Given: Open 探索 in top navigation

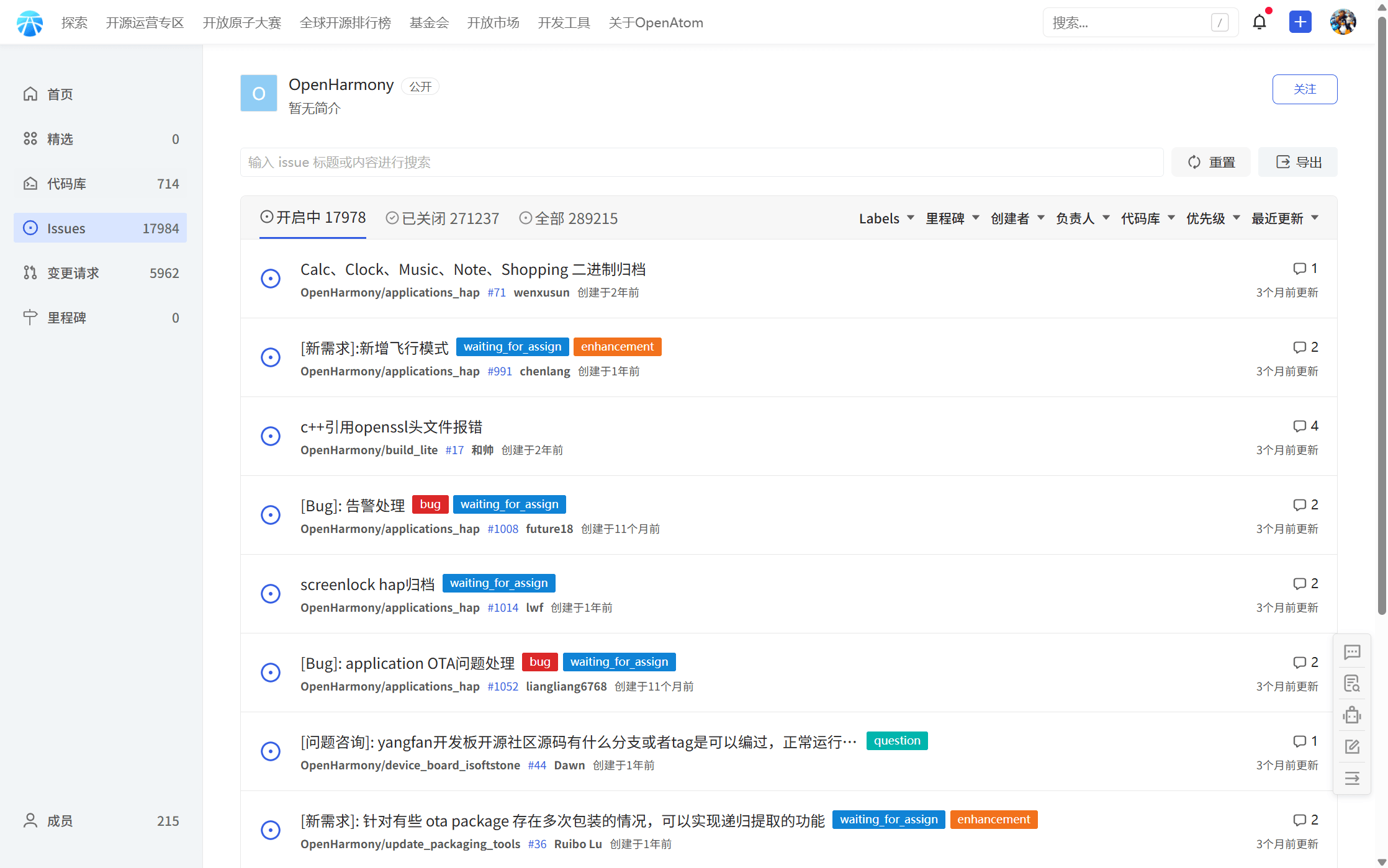Looking at the screenshot, I should tap(74, 23).
